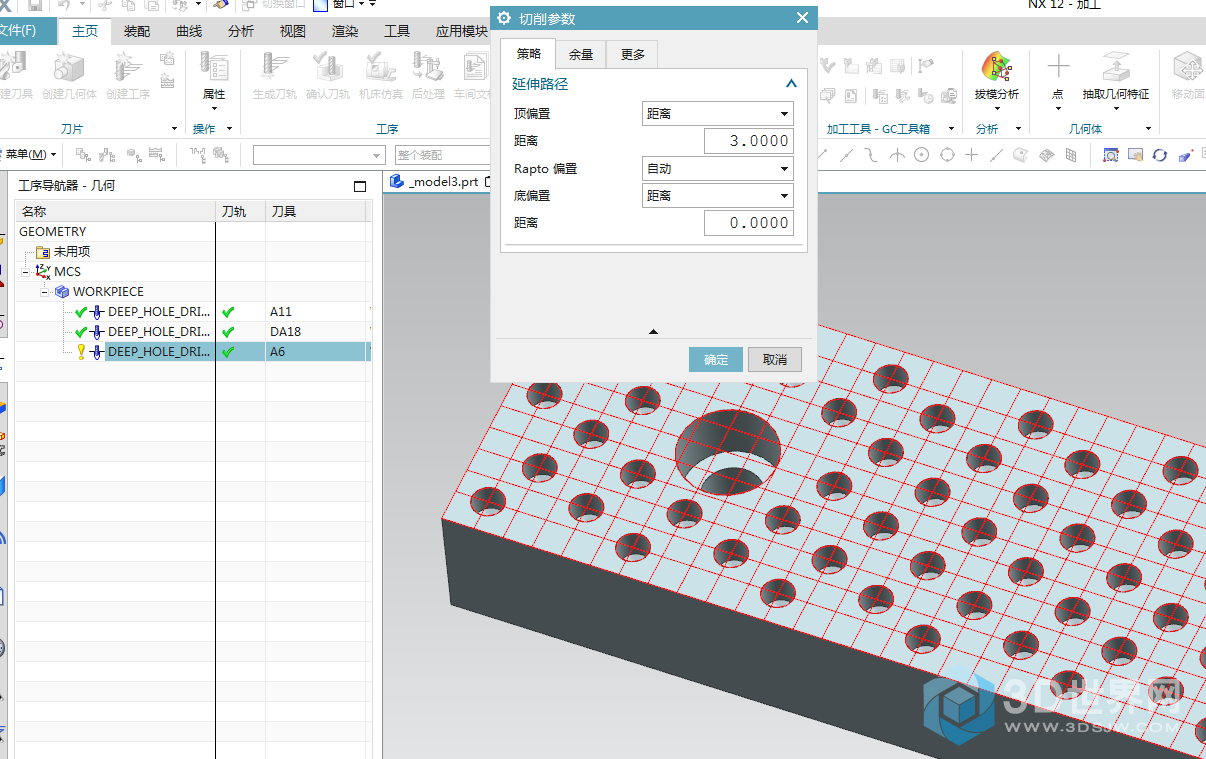Click the top offset 距离 field 3.0000
1206x759 pixels.
(749, 141)
